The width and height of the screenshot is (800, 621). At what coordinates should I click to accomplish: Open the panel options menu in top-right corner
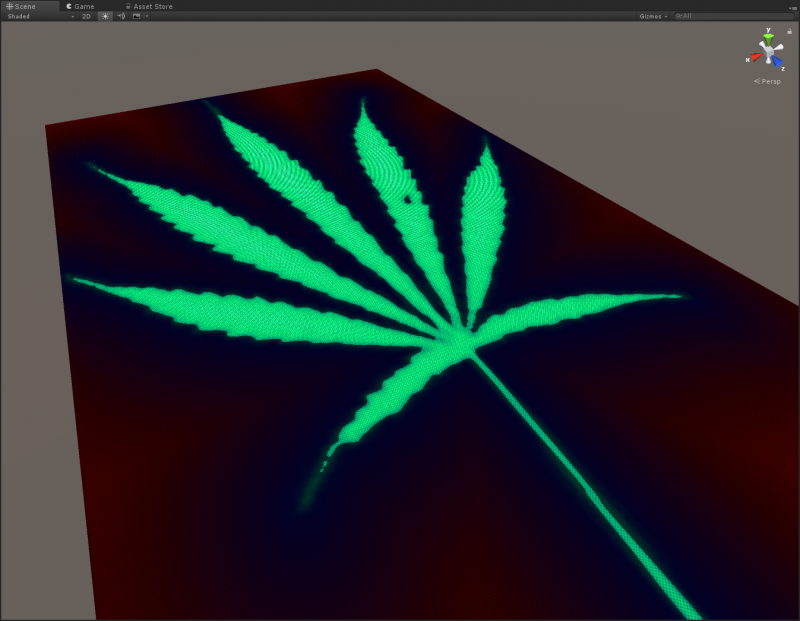[792, 6]
